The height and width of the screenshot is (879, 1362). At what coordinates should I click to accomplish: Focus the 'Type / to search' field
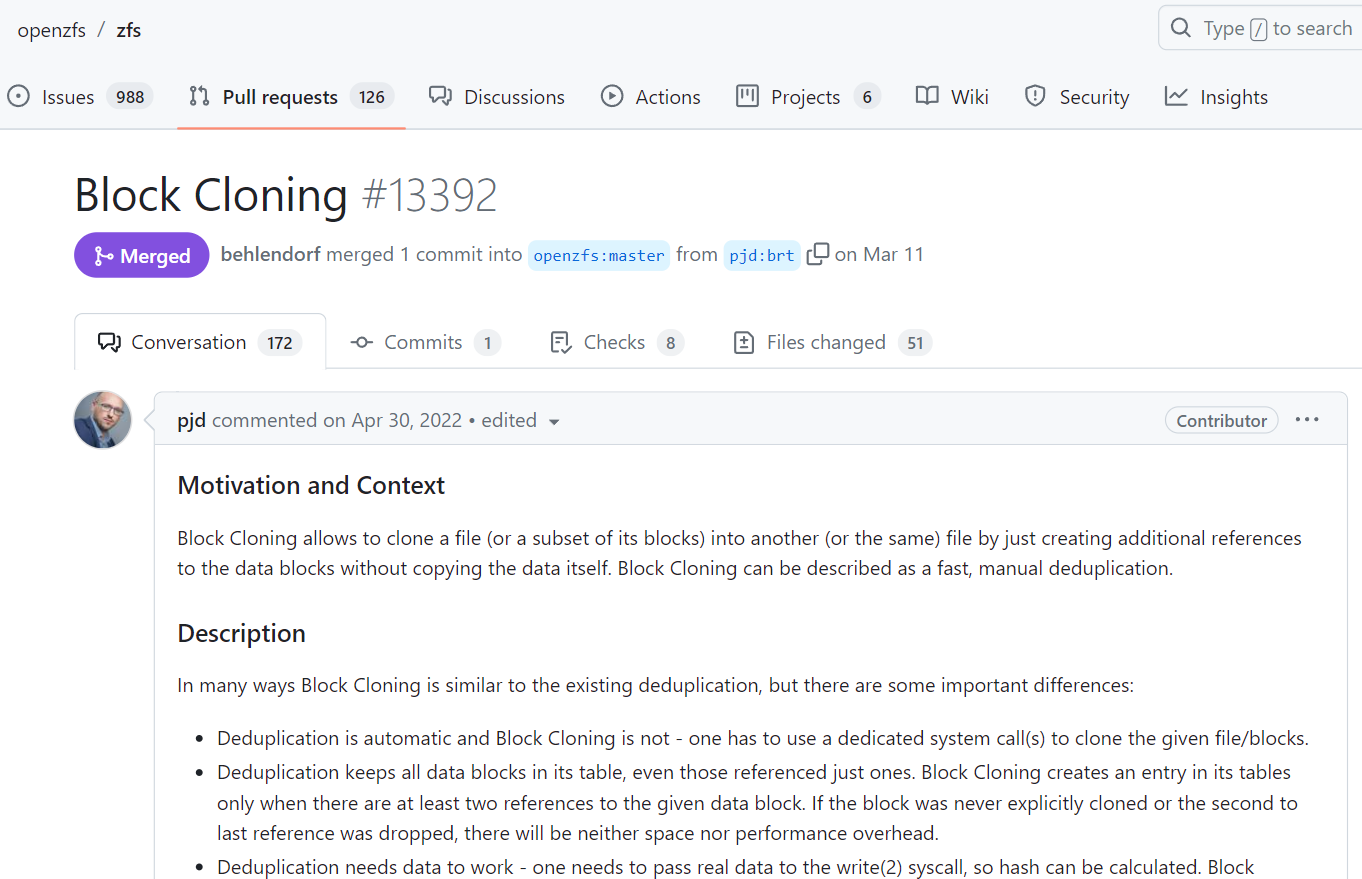pos(1260,28)
